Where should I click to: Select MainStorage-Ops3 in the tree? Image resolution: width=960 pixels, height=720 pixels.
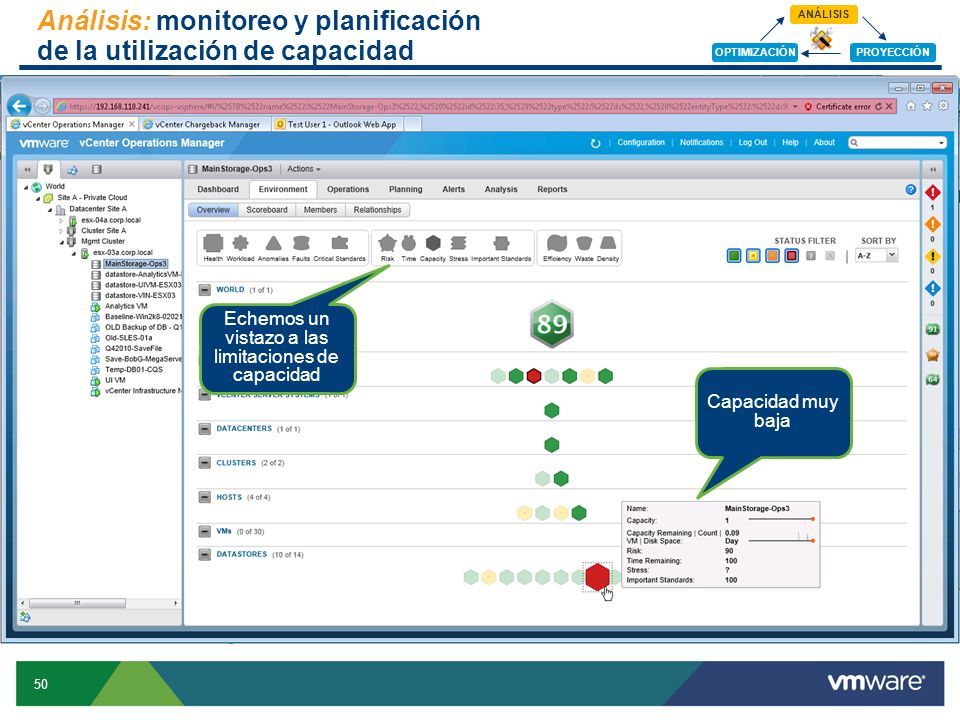click(135, 264)
